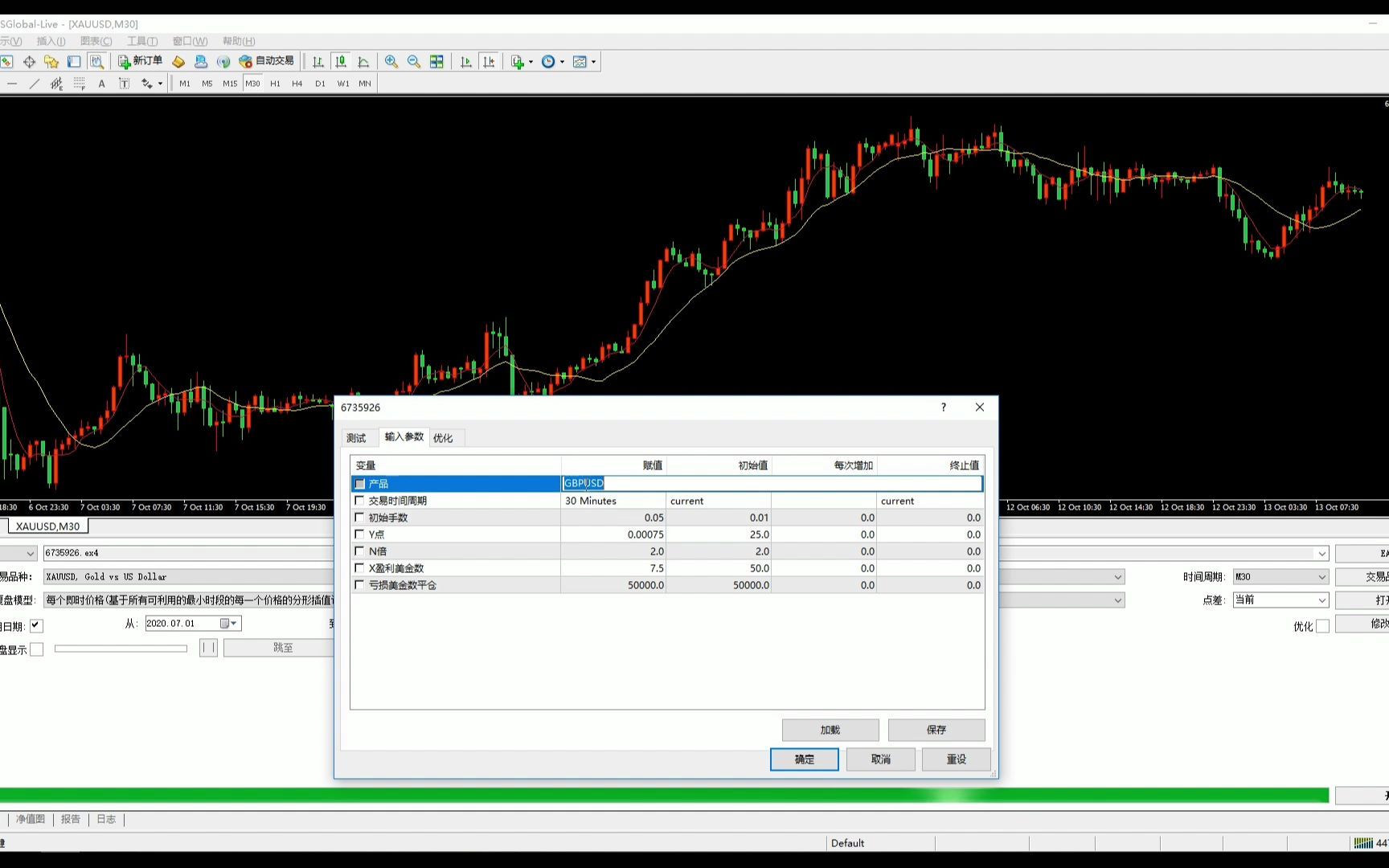Open the arrows tool dropdown arrow
This screenshot has width=1389, height=868.
[x=160, y=84]
